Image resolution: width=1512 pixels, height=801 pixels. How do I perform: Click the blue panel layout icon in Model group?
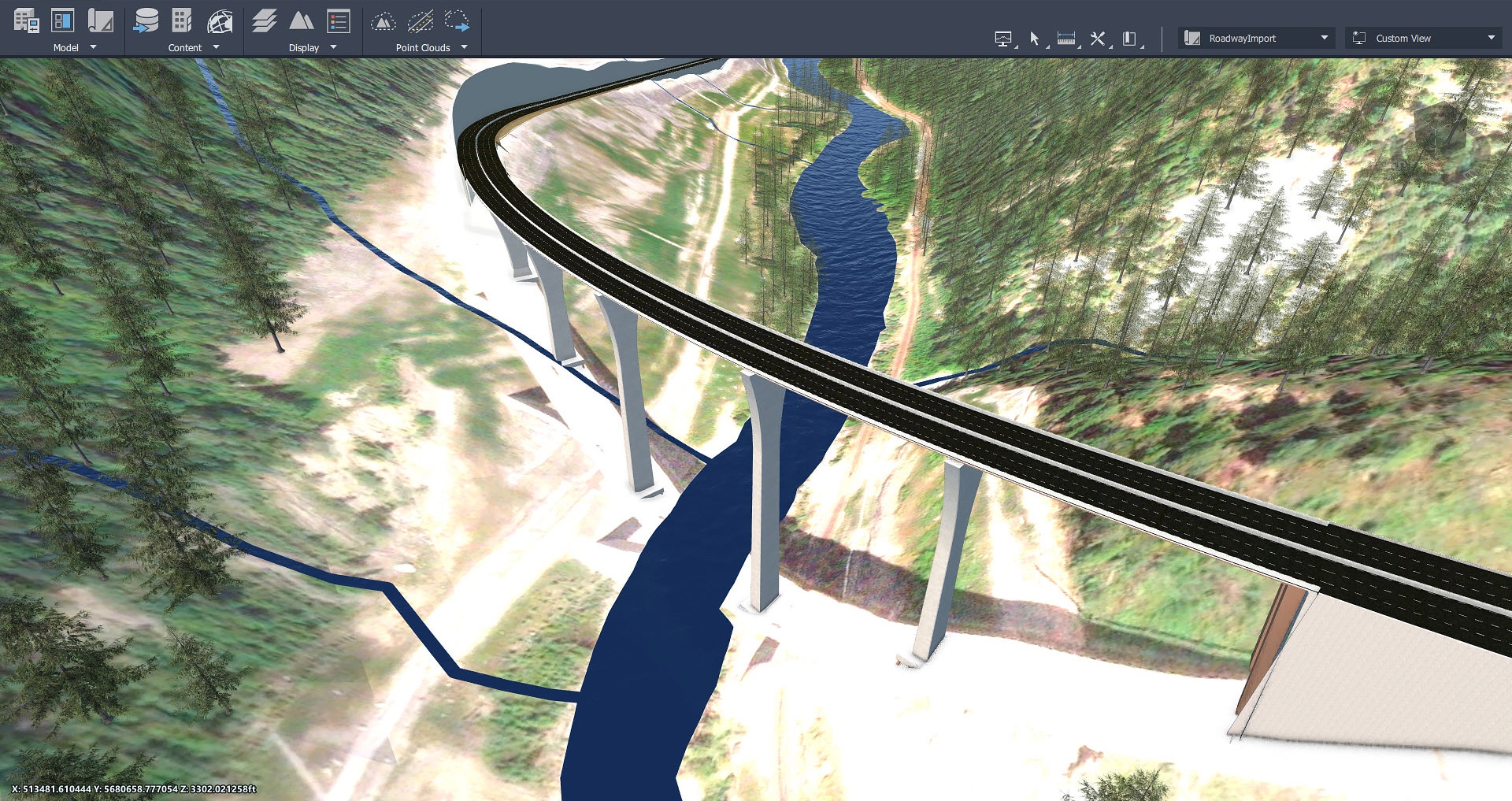point(63,21)
